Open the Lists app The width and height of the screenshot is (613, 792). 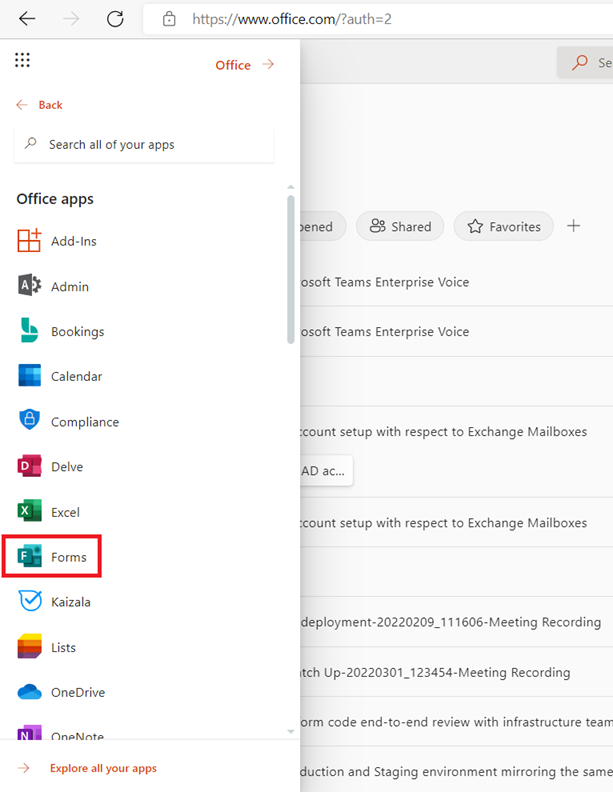30,647
